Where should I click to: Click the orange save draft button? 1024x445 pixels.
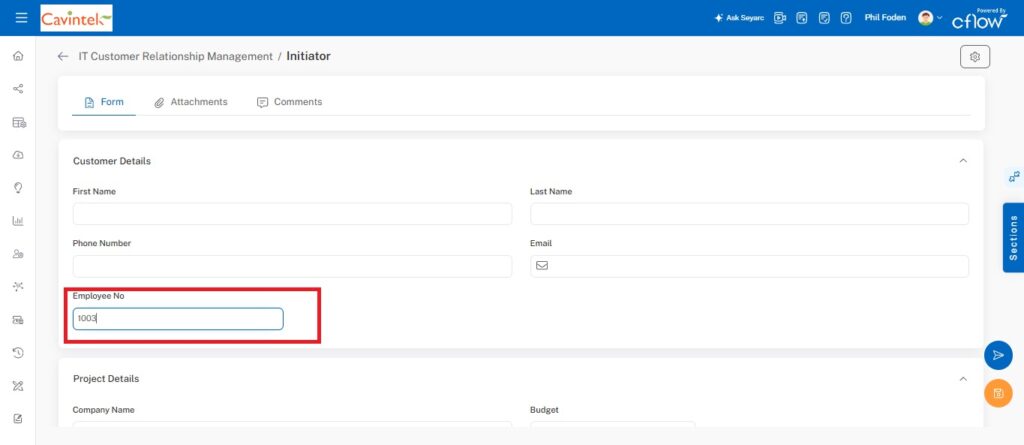click(x=998, y=393)
